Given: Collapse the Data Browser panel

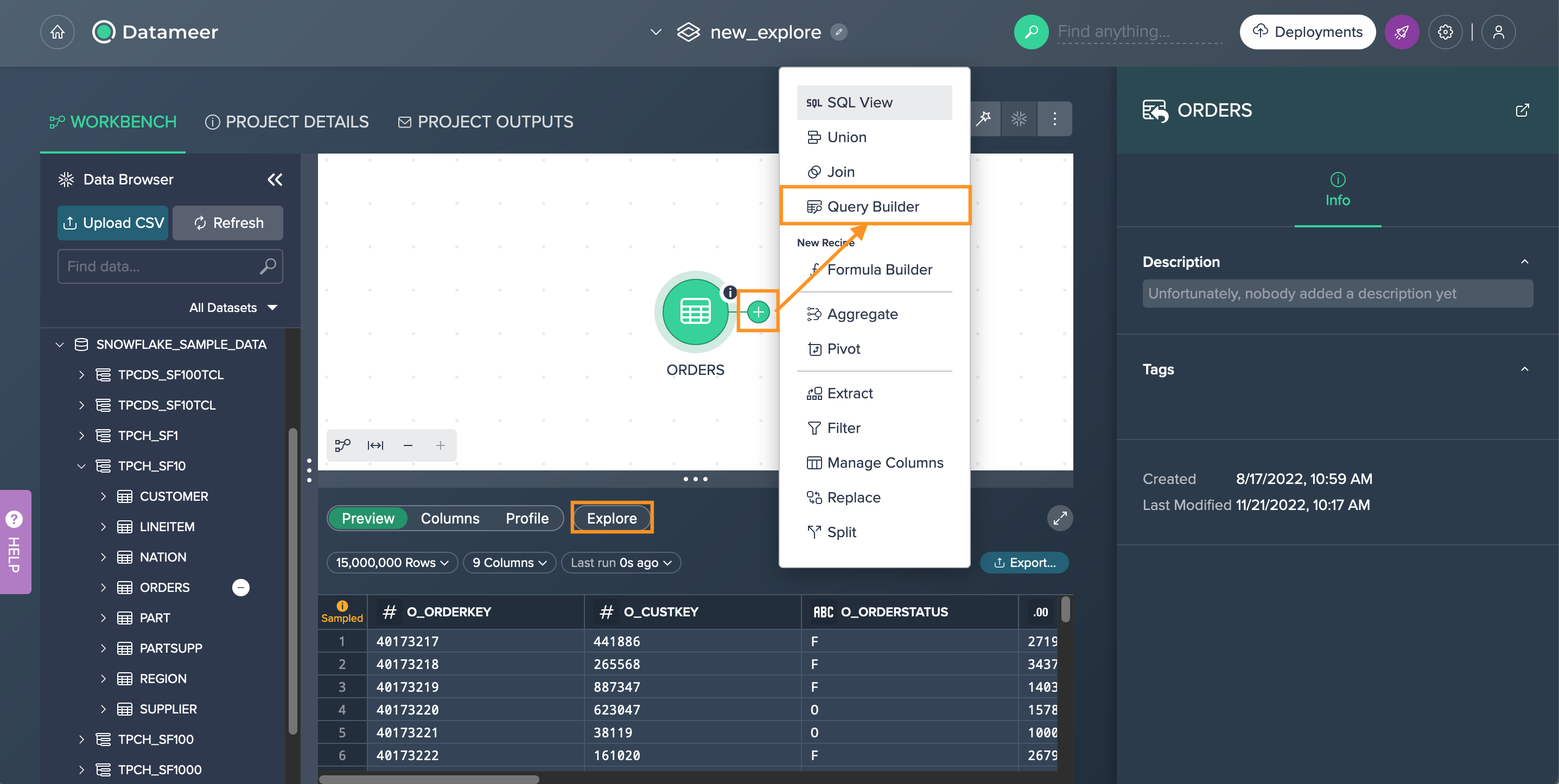Looking at the screenshot, I should 275,180.
